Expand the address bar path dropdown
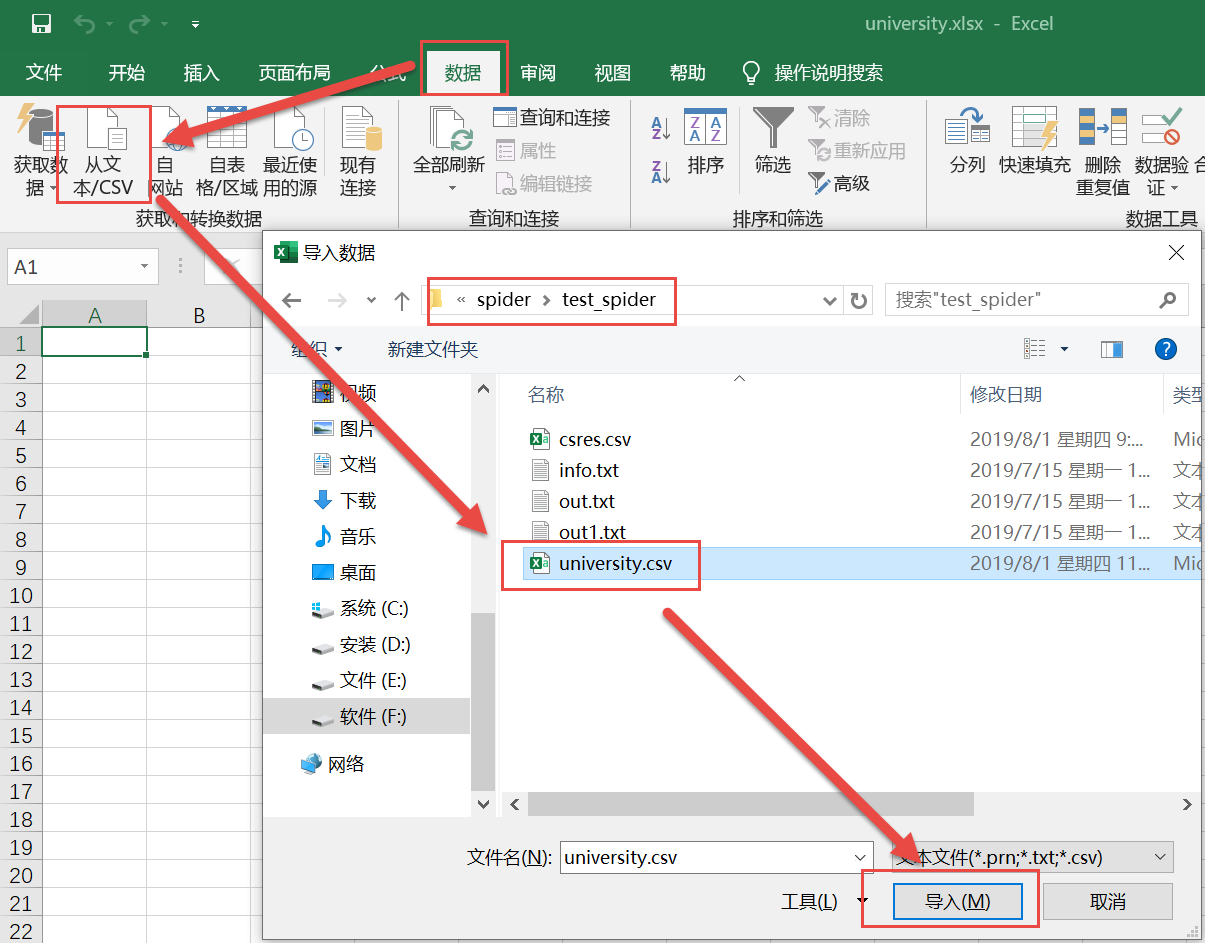 pyautogui.click(x=829, y=300)
